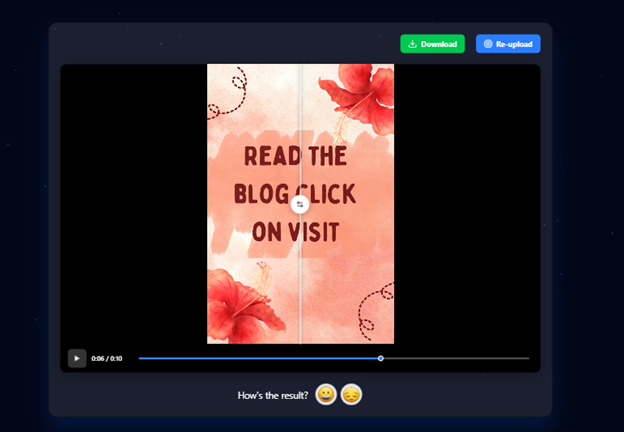Click the 0:06 / 0:10 time display

click(106, 358)
